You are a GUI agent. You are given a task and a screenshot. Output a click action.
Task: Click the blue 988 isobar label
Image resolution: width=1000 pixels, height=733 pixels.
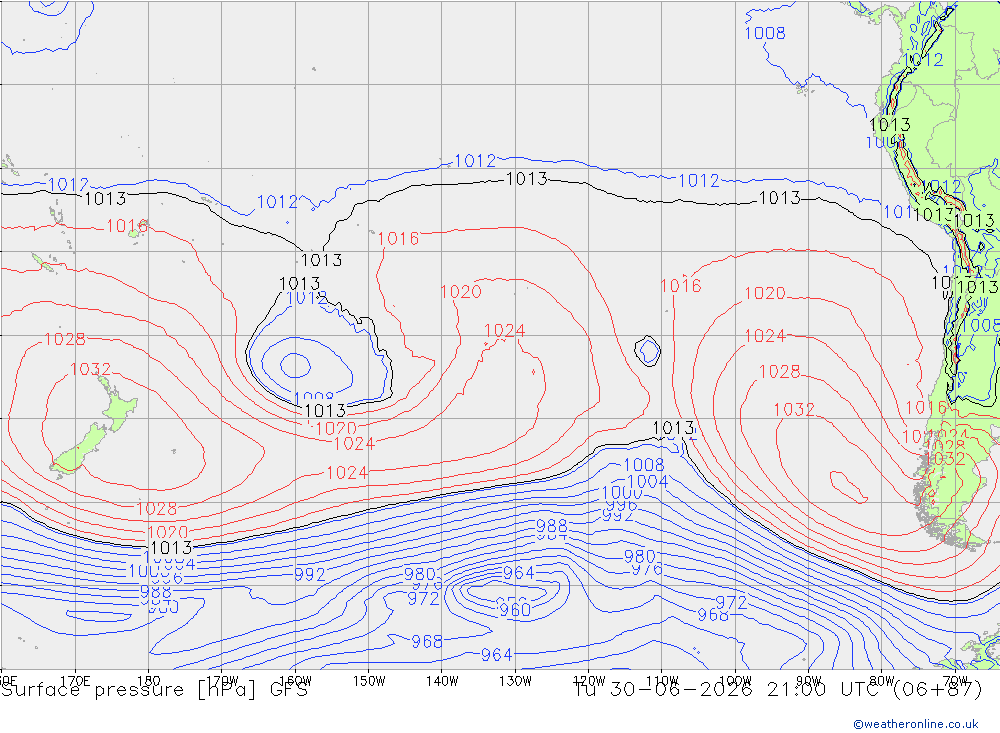552,526
